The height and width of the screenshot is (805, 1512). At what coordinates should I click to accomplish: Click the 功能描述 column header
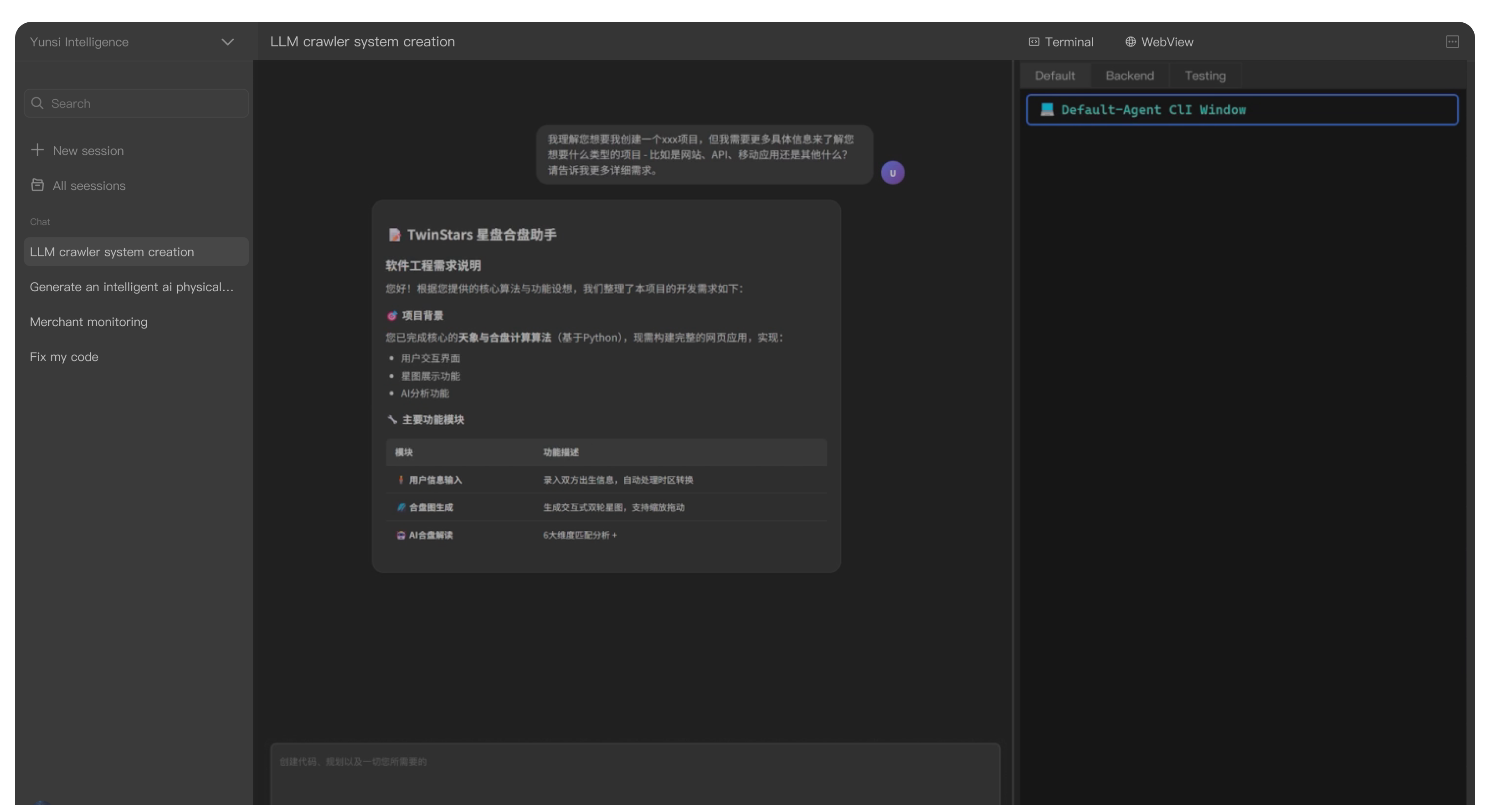(x=561, y=452)
